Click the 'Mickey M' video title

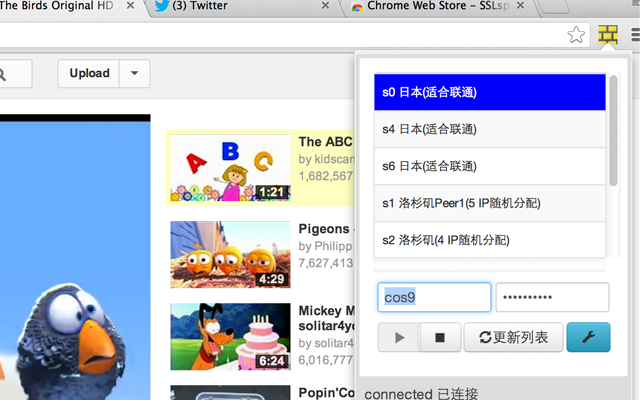coord(327,311)
